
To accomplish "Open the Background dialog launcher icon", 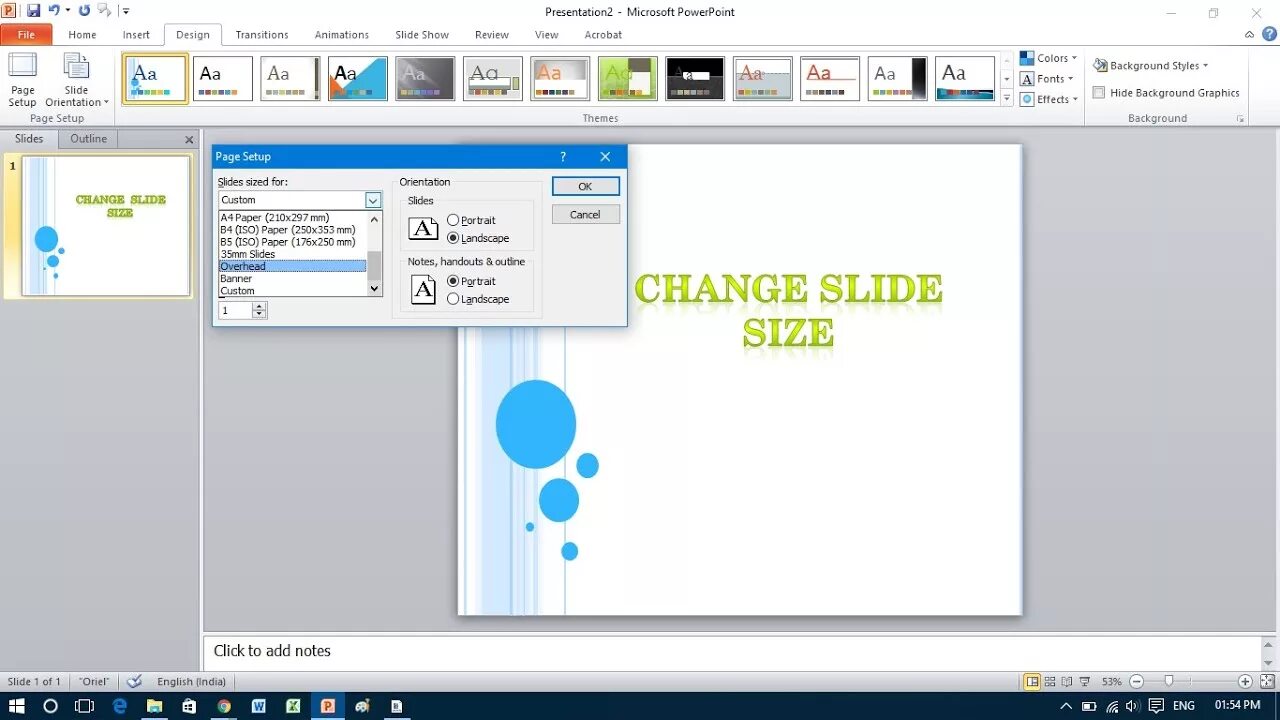I will point(1241,119).
